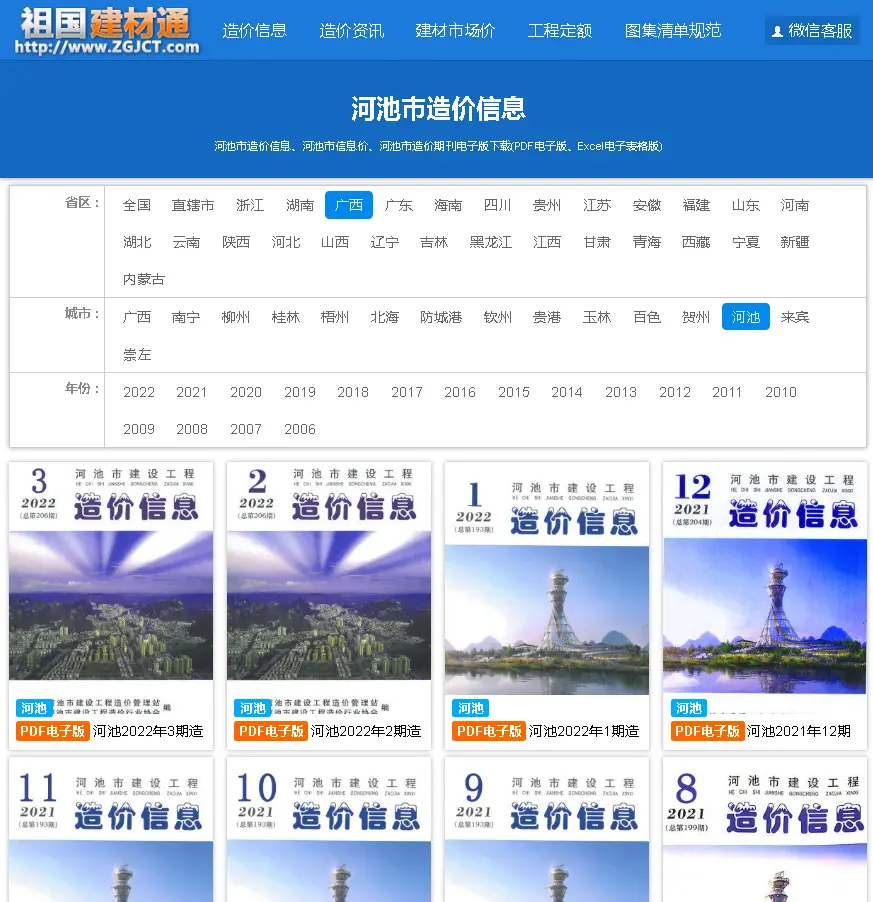Click the 河池2022年2期造 title link
This screenshot has width=873, height=902.
[366, 731]
